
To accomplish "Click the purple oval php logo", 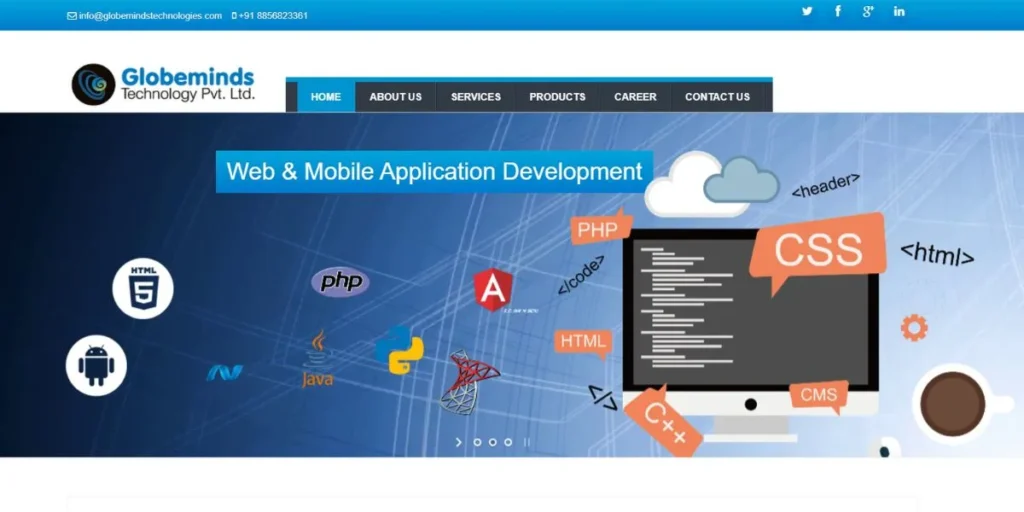I will click(340, 282).
